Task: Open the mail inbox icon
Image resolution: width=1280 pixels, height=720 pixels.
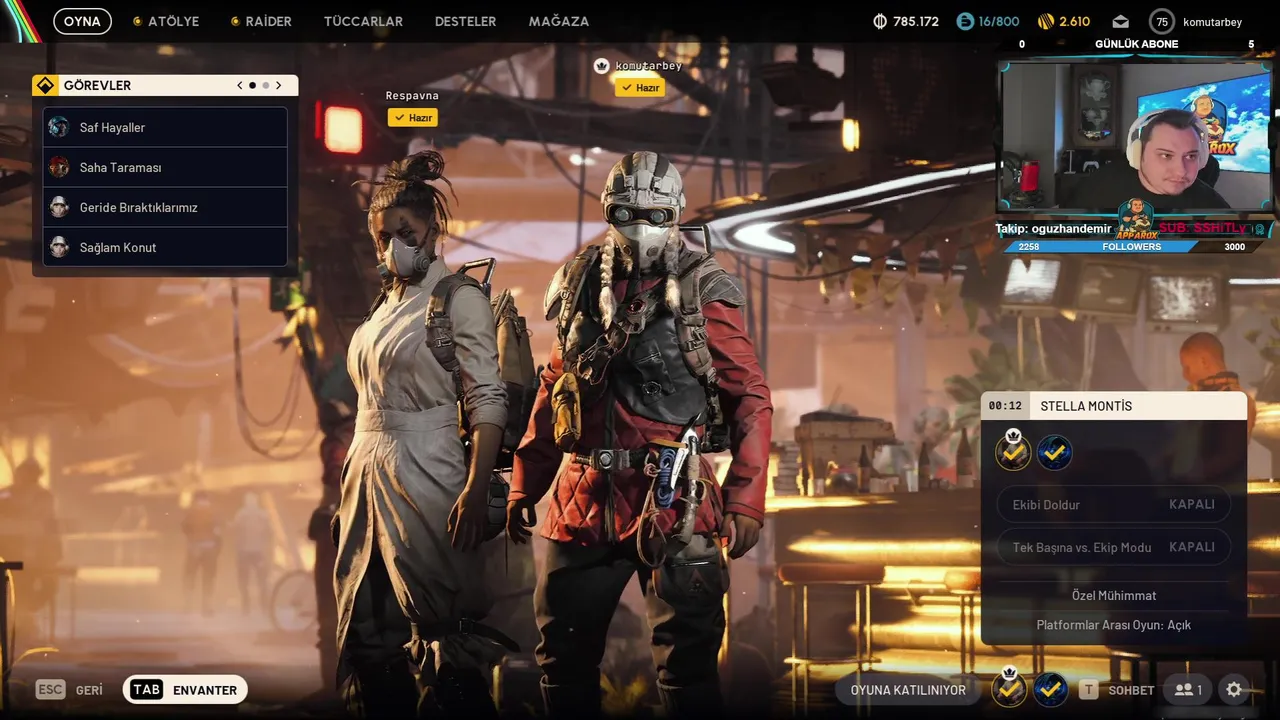Action: pyautogui.click(x=1120, y=21)
